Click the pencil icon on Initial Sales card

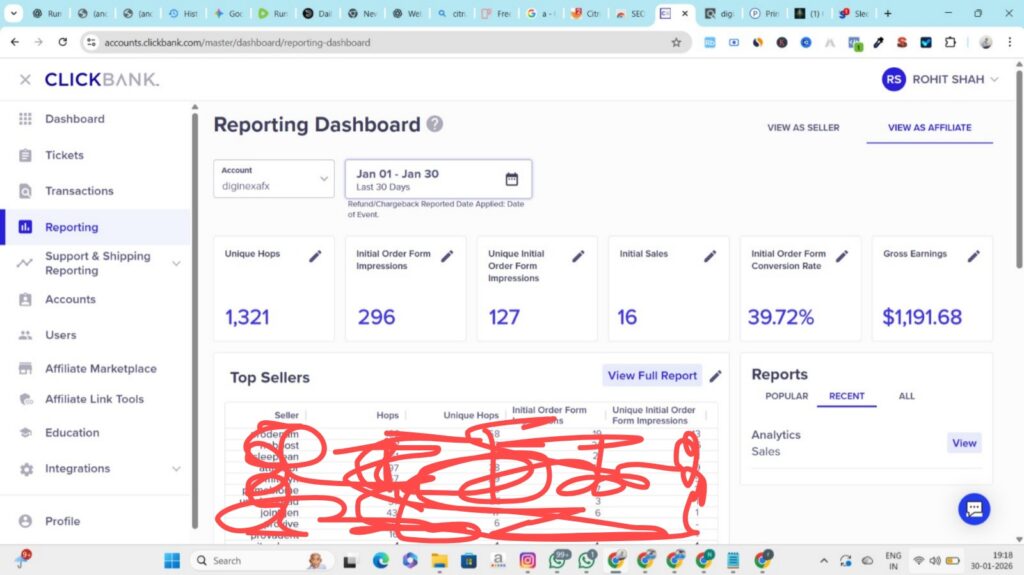pos(710,256)
